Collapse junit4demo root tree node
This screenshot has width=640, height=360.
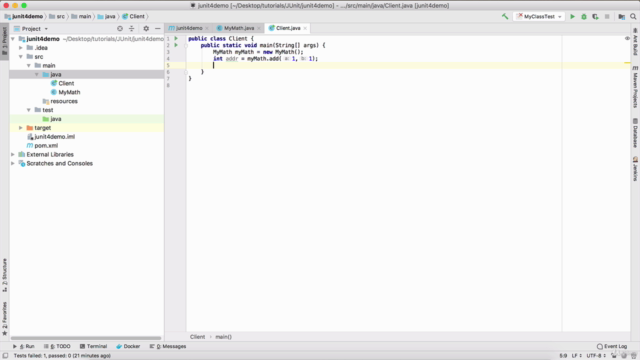click(x=13, y=39)
